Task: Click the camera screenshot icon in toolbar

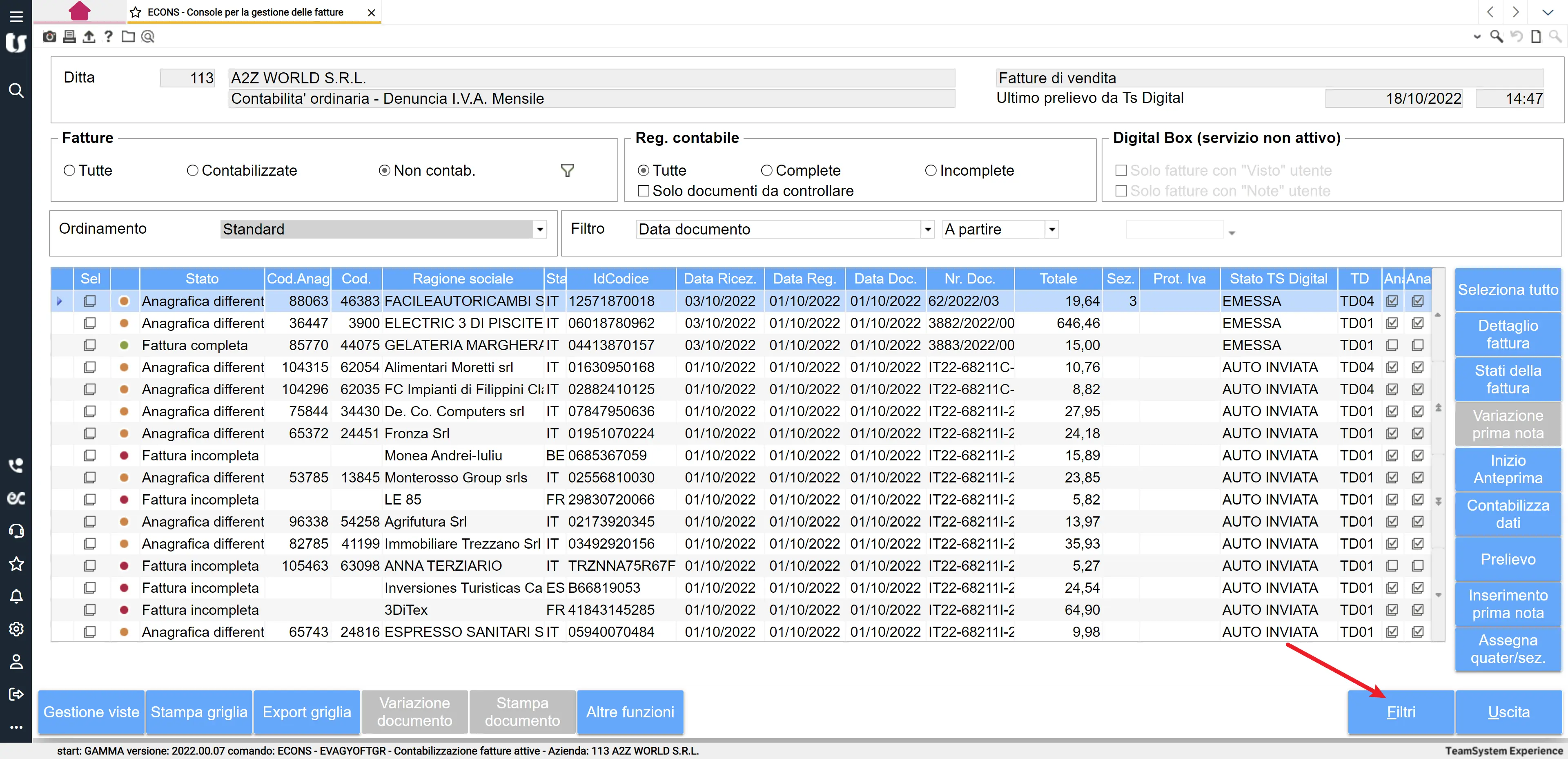Action: pos(50,36)
